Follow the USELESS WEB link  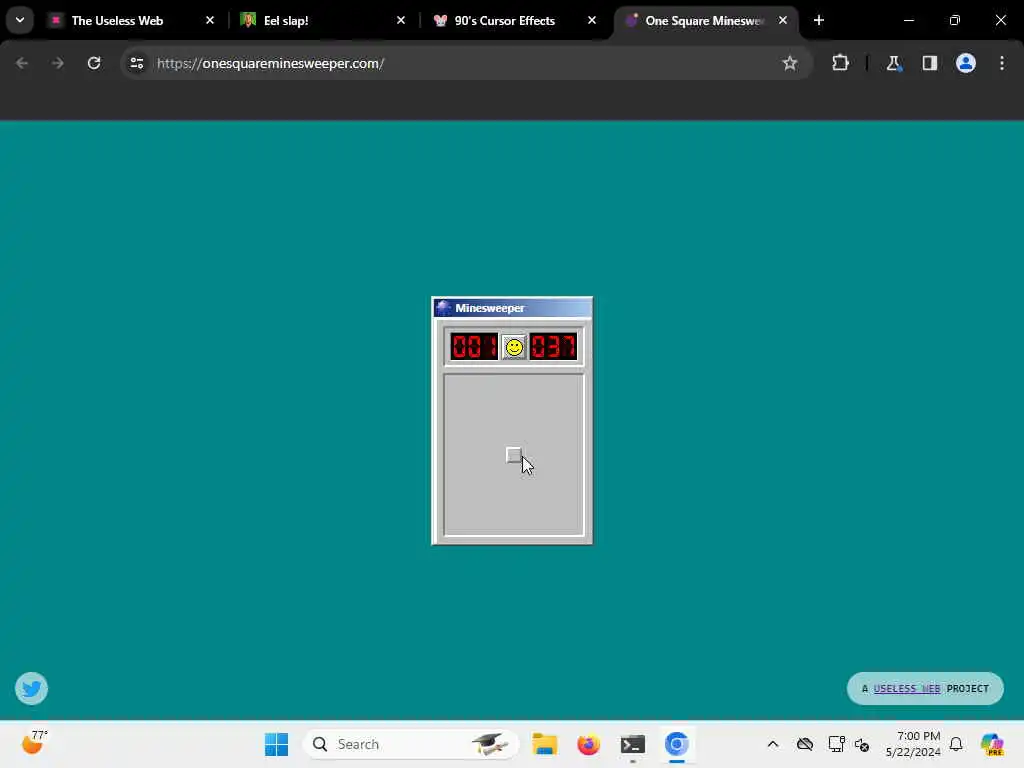pyautogui.click(x=906, y=688)
